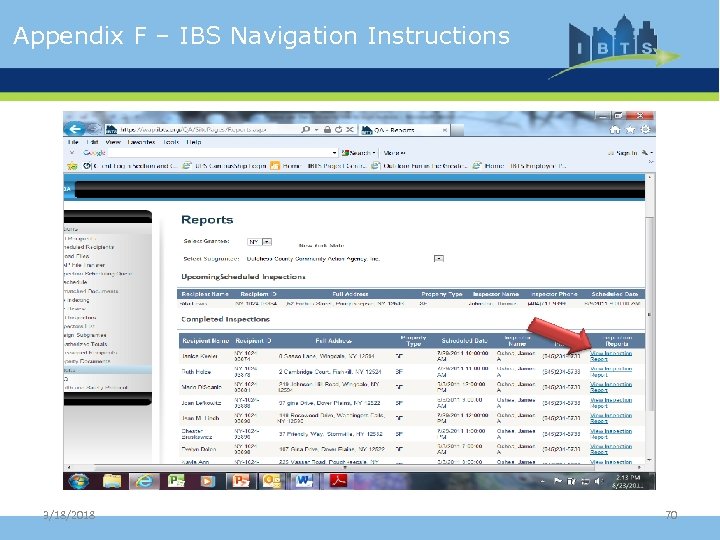The width and height of the screenshot is (720, 540).
Task: Click the browser address bar URL
Action: click(193, 130)
